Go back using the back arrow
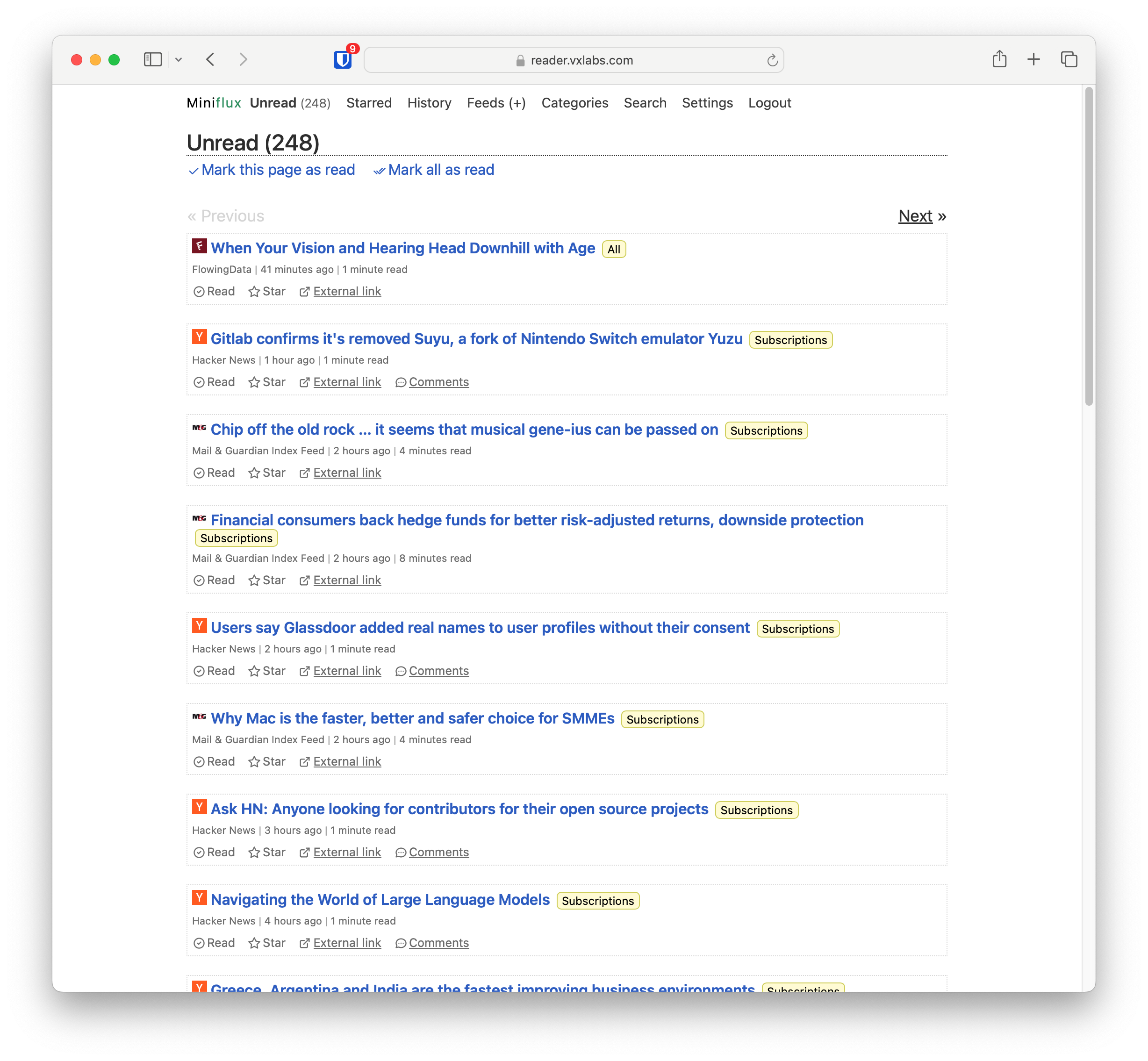Image resolution: width=1148 pixels, height=1061 pixels. 211,59
